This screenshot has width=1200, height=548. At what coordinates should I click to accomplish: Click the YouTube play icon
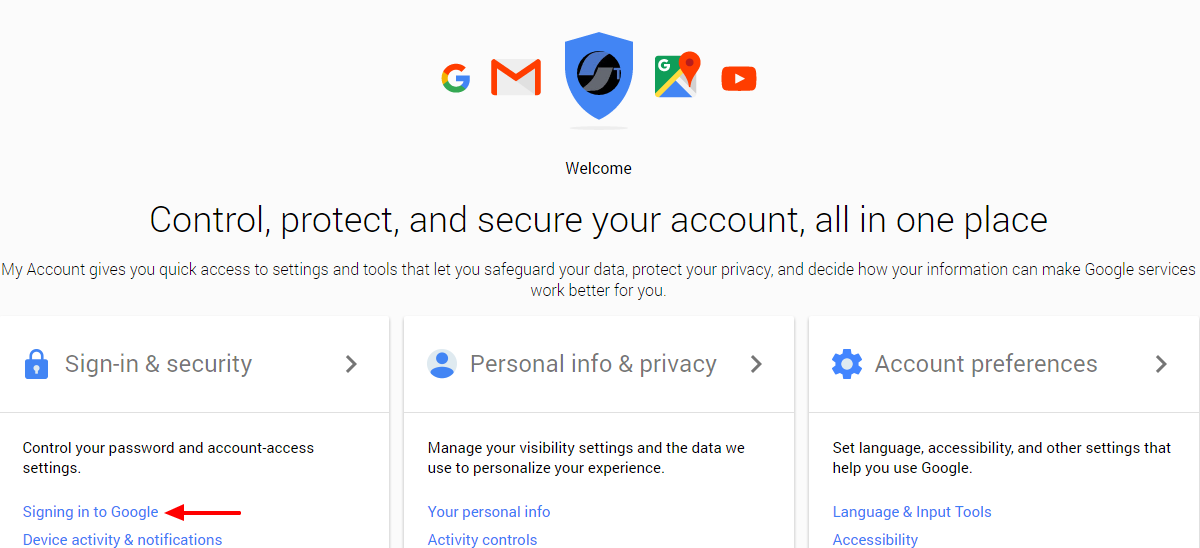739,78
